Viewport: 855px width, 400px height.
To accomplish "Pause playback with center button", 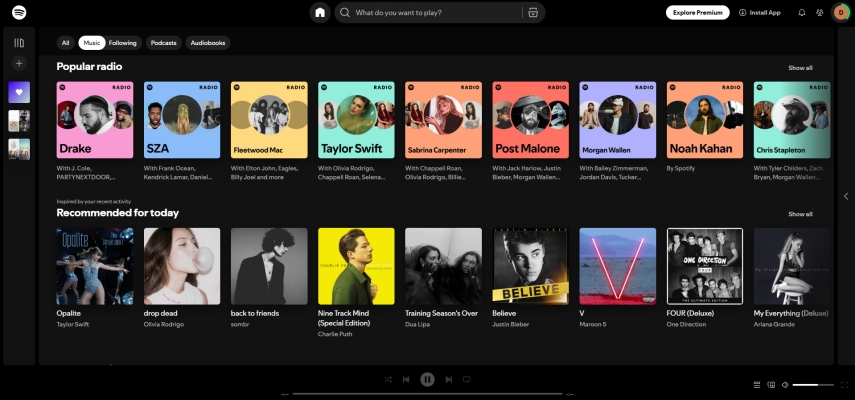I will (428, 379).
